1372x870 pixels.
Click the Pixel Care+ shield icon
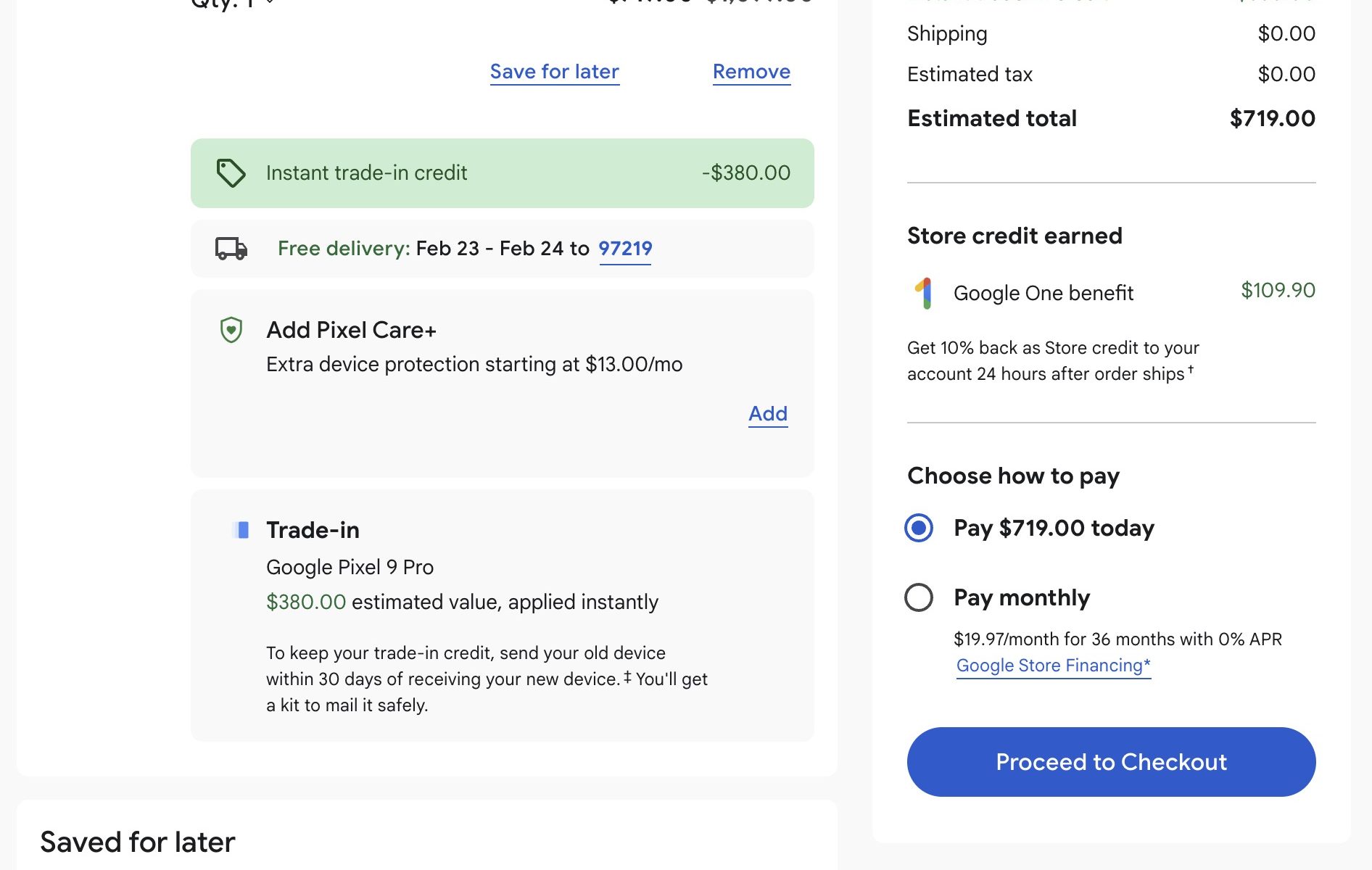pos(231,330)
